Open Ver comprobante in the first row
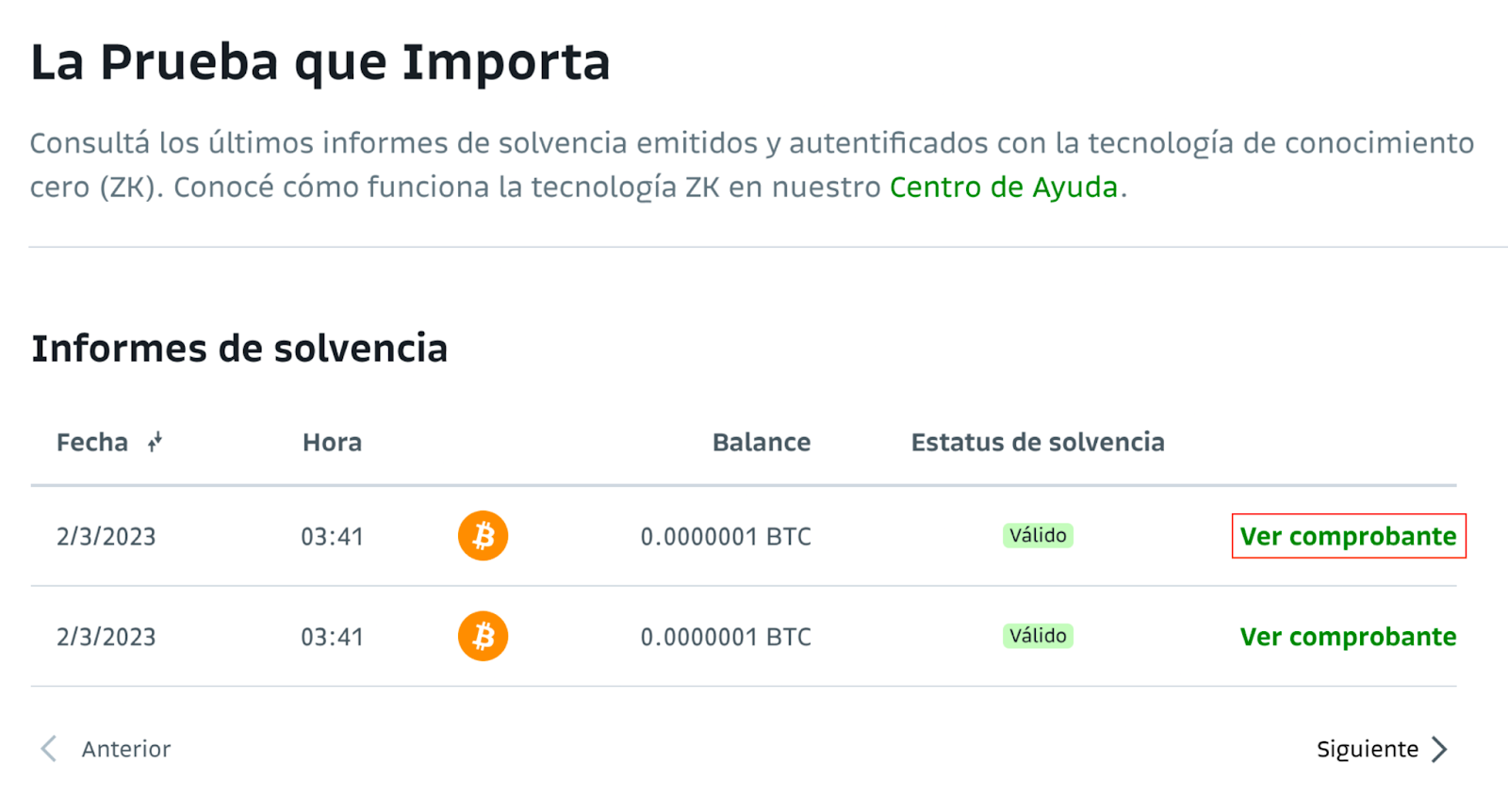The width and height of the screenshot is (1508, 812). [1348, 536]
